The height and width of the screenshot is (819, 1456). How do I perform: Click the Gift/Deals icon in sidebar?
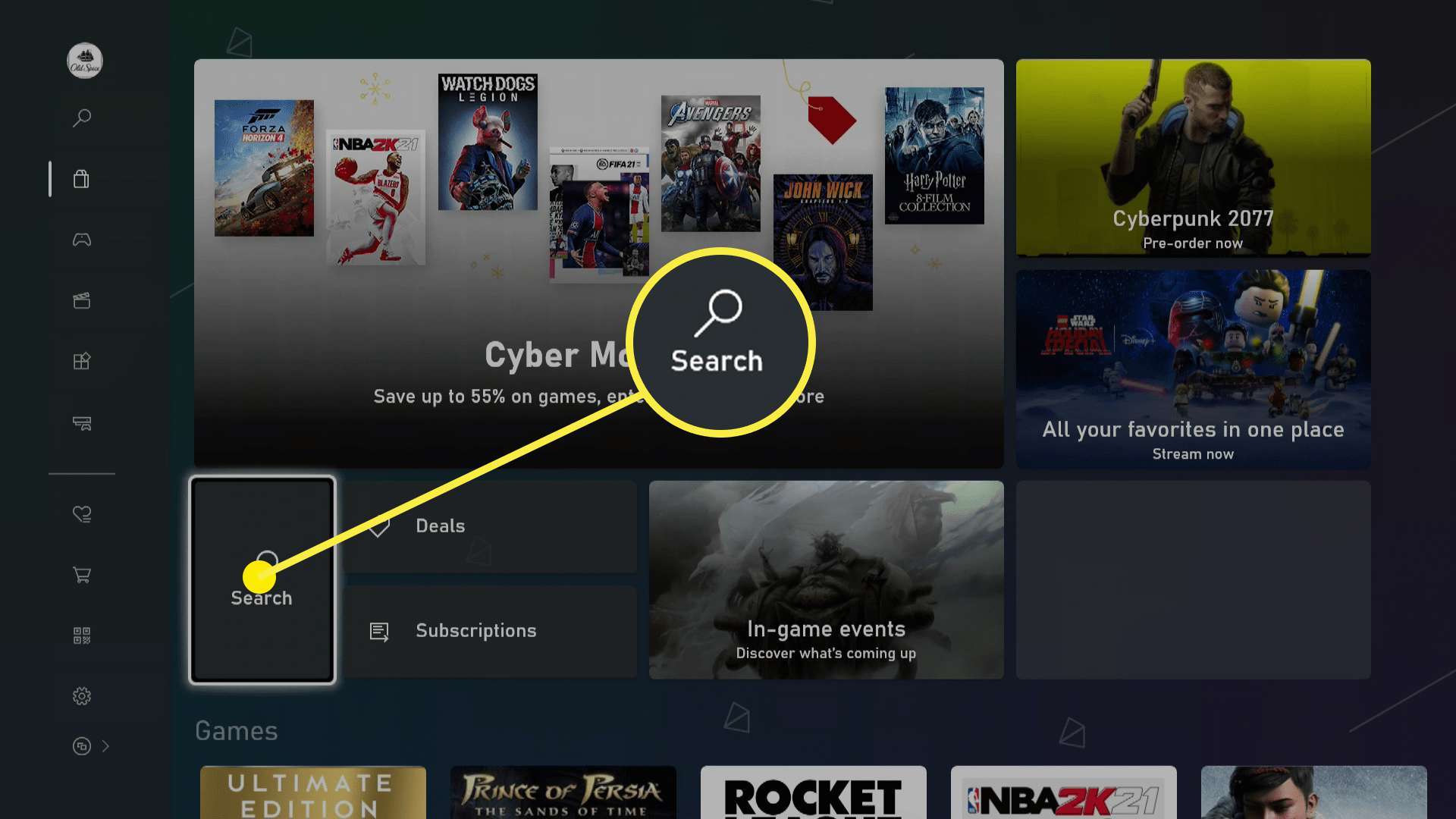81,361
